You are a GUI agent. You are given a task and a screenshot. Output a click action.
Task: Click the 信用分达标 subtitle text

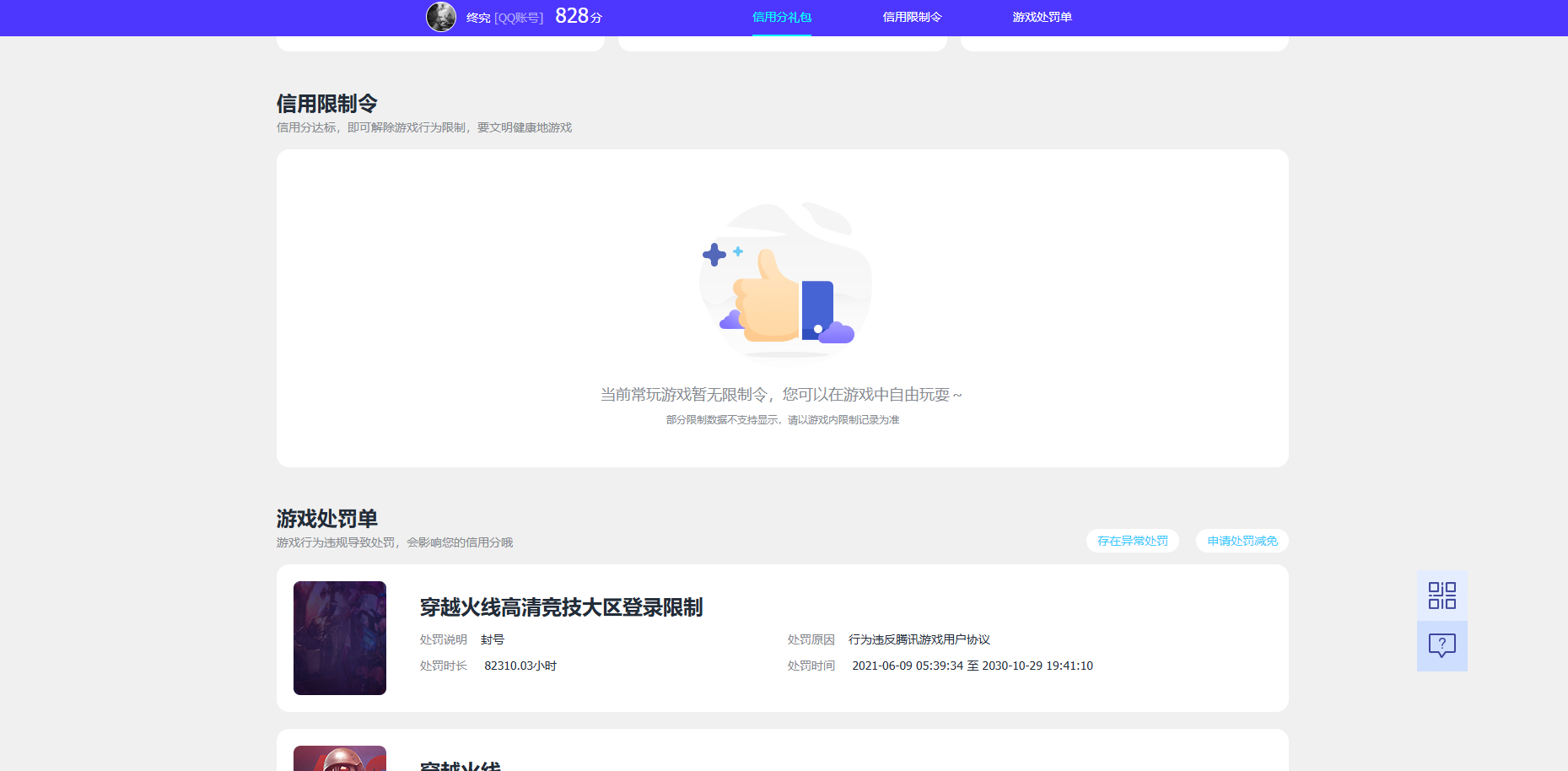tap(424, 127)
